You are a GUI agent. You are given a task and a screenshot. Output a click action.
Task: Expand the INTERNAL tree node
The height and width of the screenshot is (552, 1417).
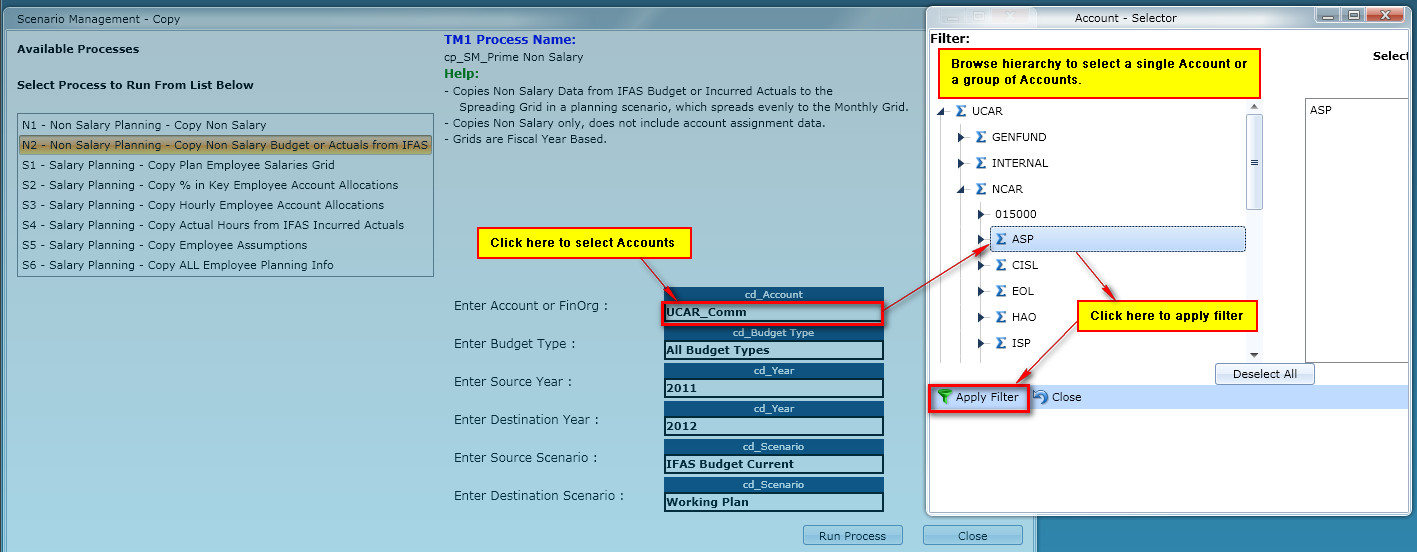[x=962, y=163]
